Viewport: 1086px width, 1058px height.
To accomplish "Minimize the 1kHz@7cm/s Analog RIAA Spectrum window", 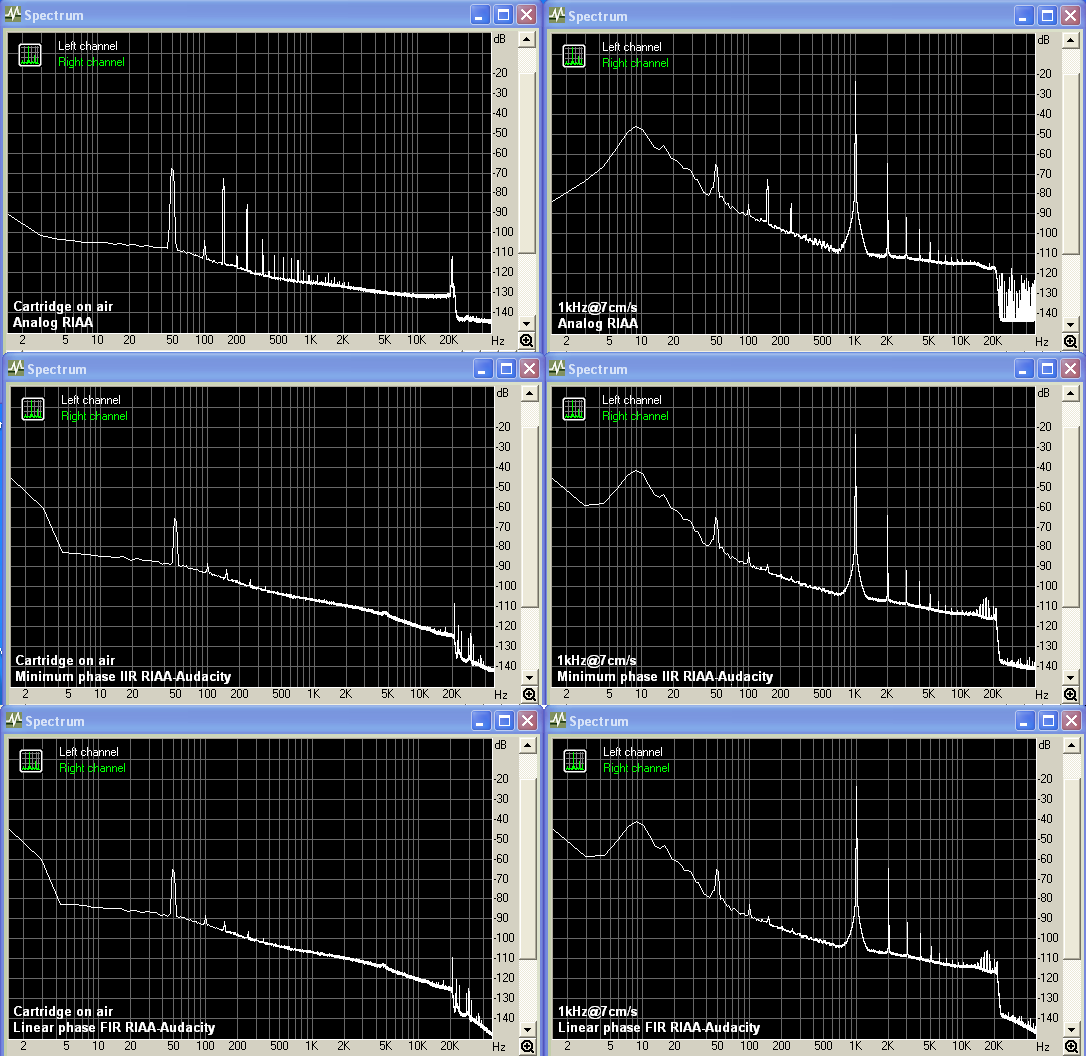I will (x=1024, y=15).
